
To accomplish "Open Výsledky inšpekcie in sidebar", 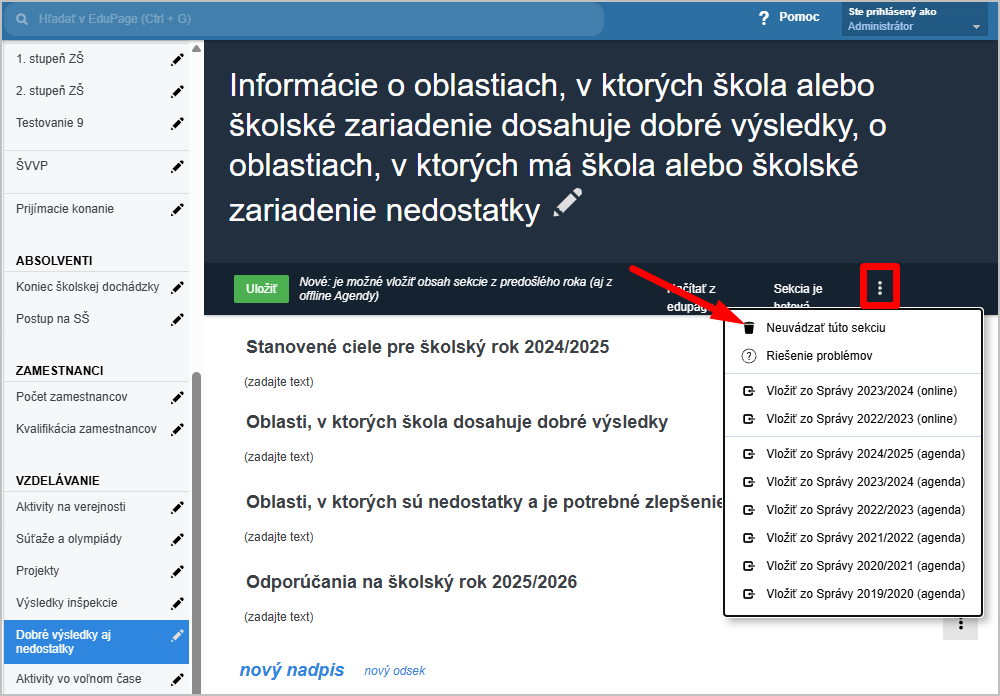I will click(67, 603).
